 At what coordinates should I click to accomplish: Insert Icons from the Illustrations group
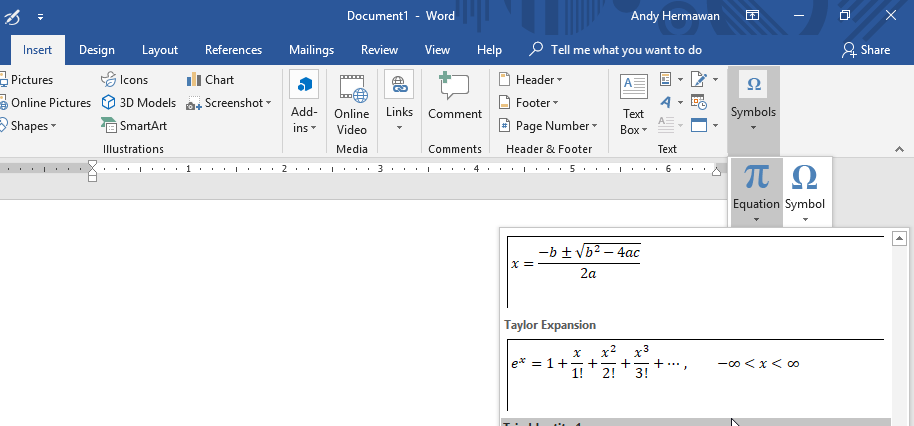pos(125,80)
